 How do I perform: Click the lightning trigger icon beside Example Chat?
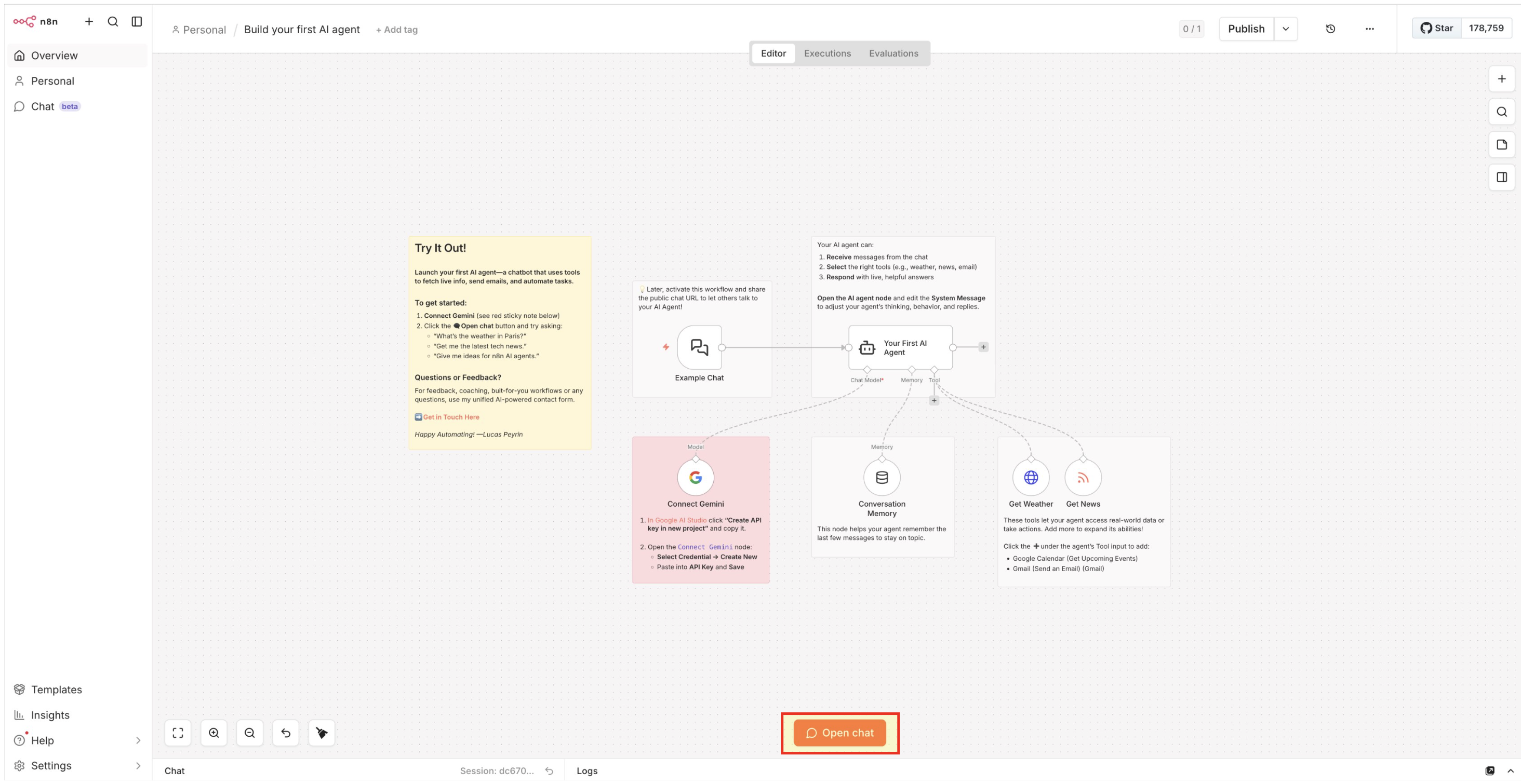[665, 347]
